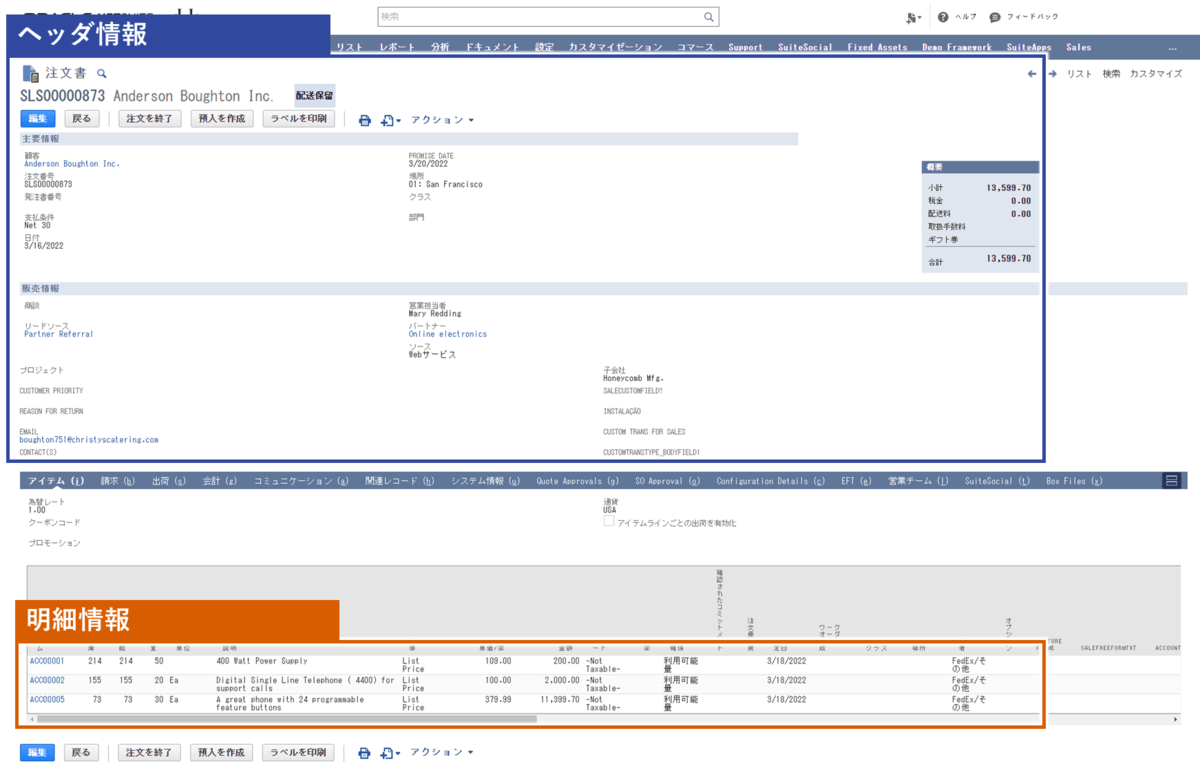Click the global search magnifier icon
This screenshot has width=1200, height=775.
(709, 17)
